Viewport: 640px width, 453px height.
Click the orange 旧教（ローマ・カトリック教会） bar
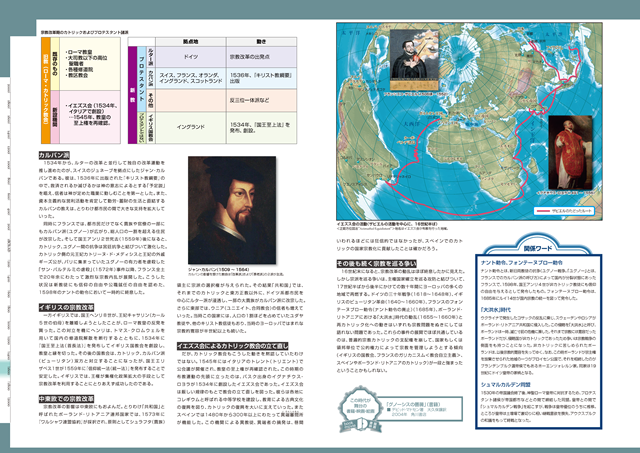45,91
